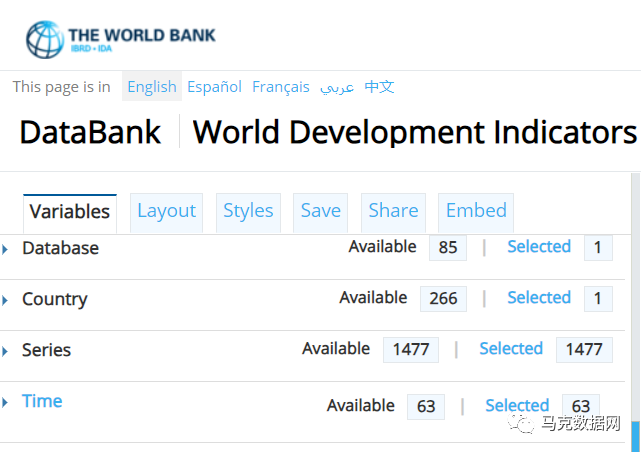Expand the Time section arrow
The image size is (641, 452).
click(5, 402)
